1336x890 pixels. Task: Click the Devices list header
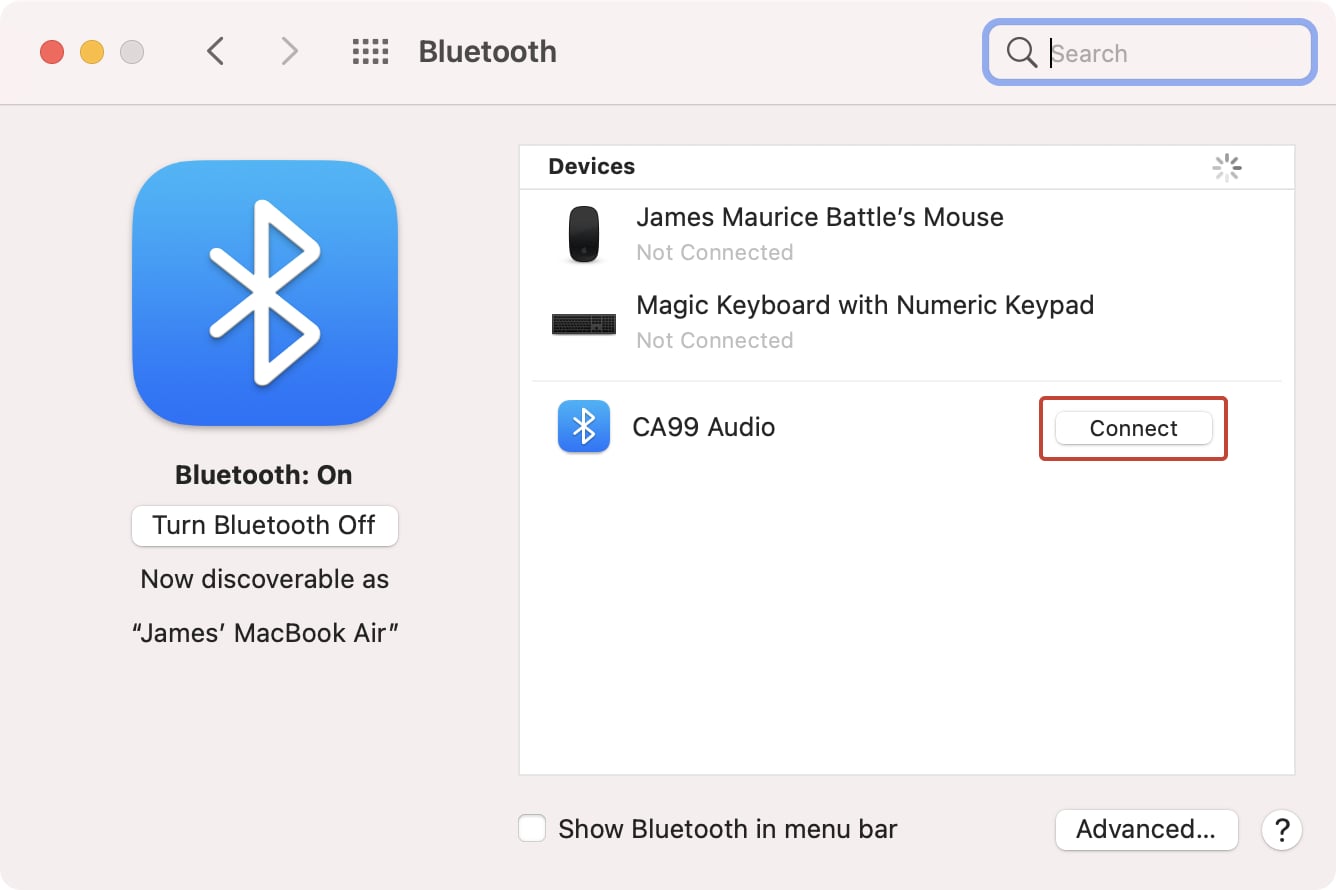pyautogui.click(x=592, y=166)
